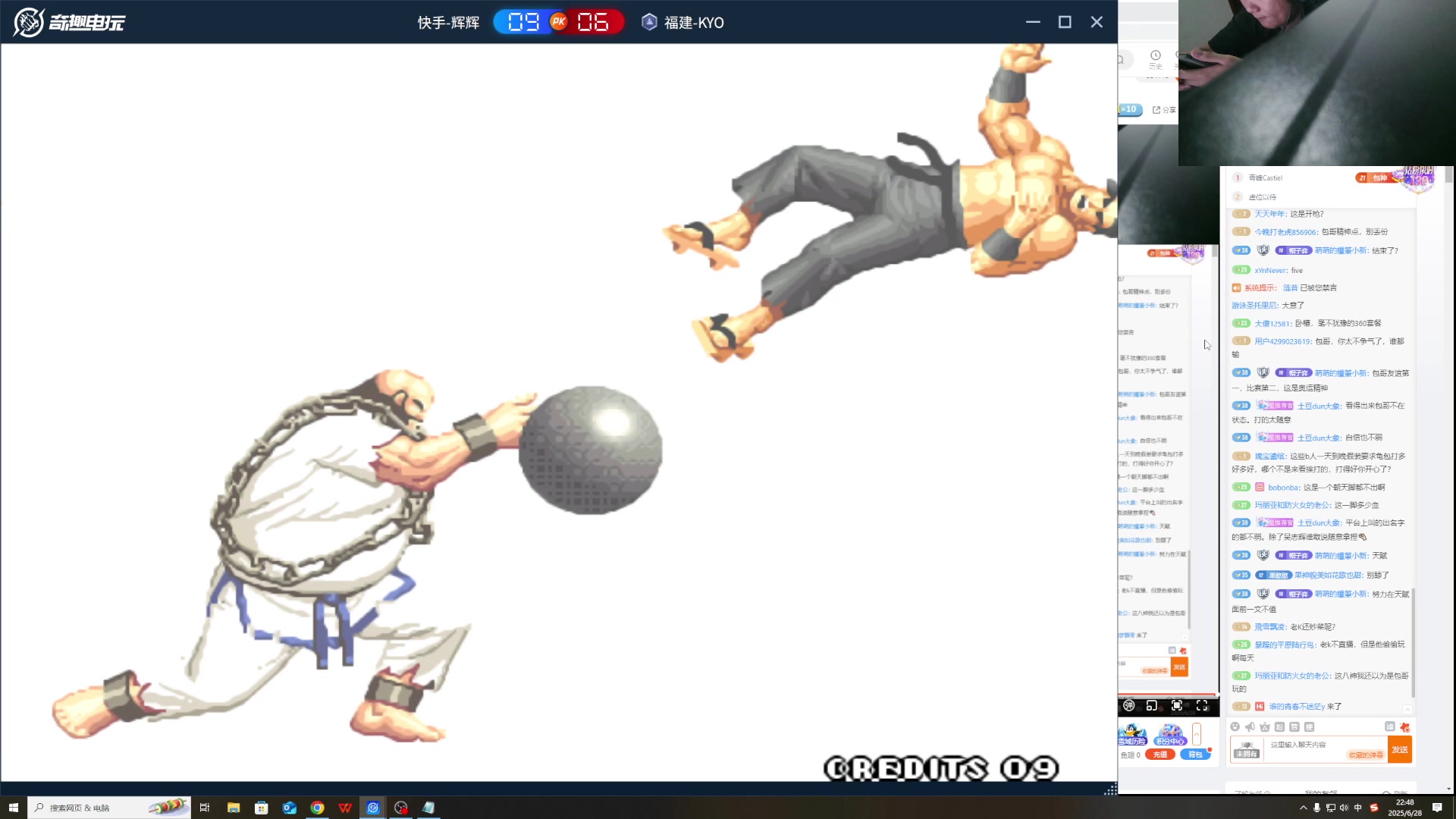The image size is (1456, 819).
Task: Click the 粉 fan badge icon in chat toolbar
Action: (1279, 726)
